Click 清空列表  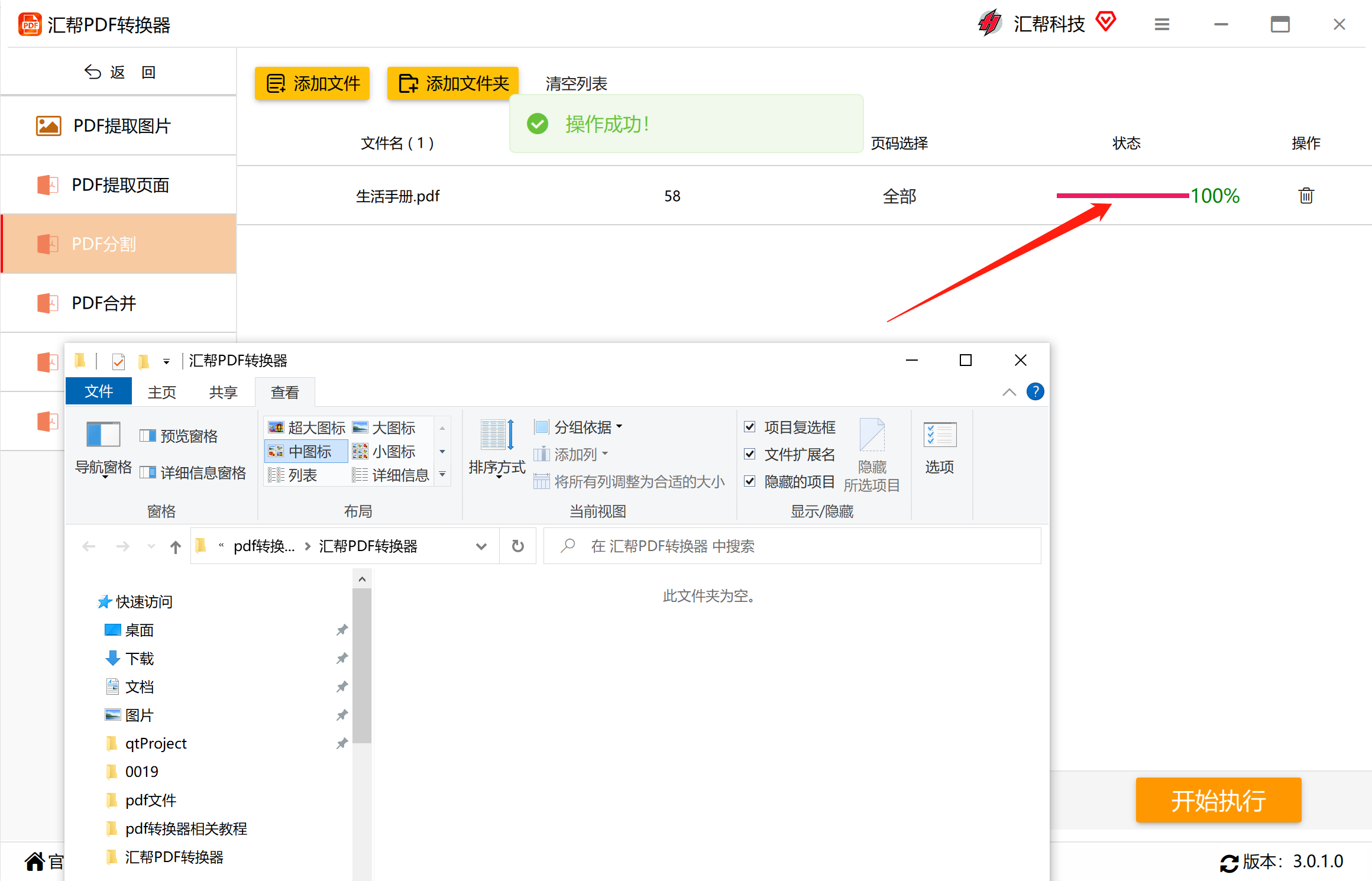(576, 83)
